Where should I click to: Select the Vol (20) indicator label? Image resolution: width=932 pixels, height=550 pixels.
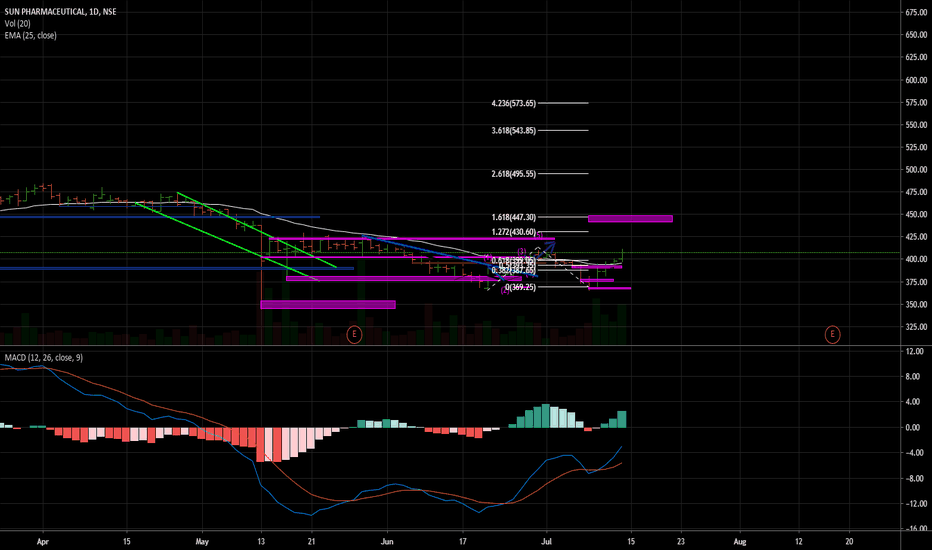(x=17, y=23)
